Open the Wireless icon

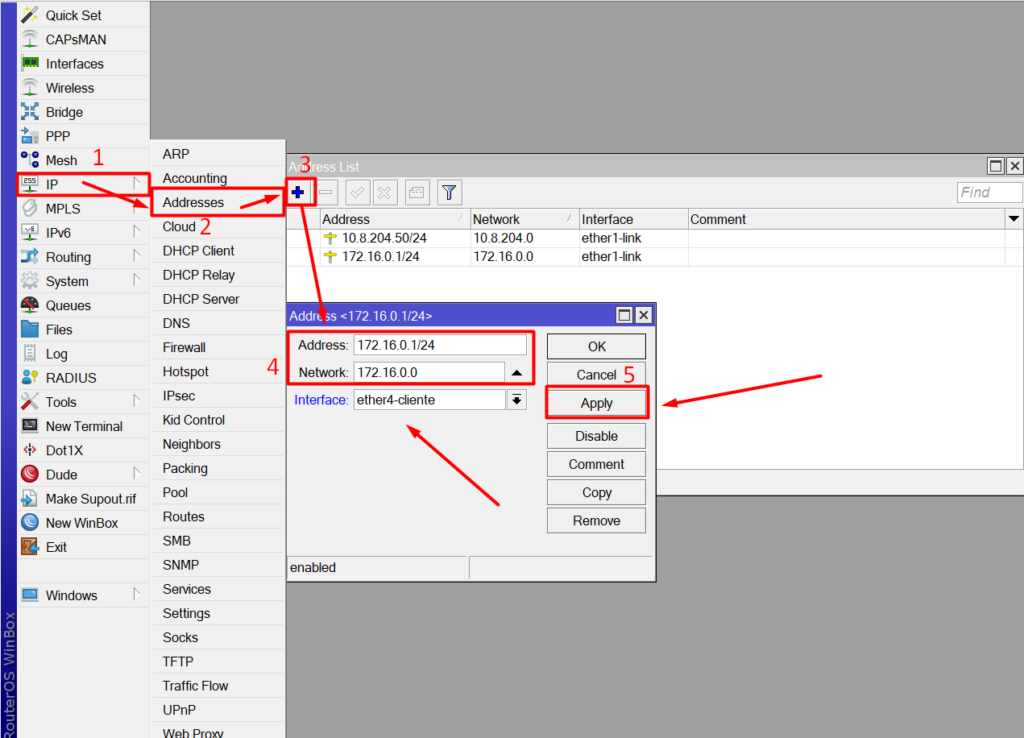[x=29, y=88]
